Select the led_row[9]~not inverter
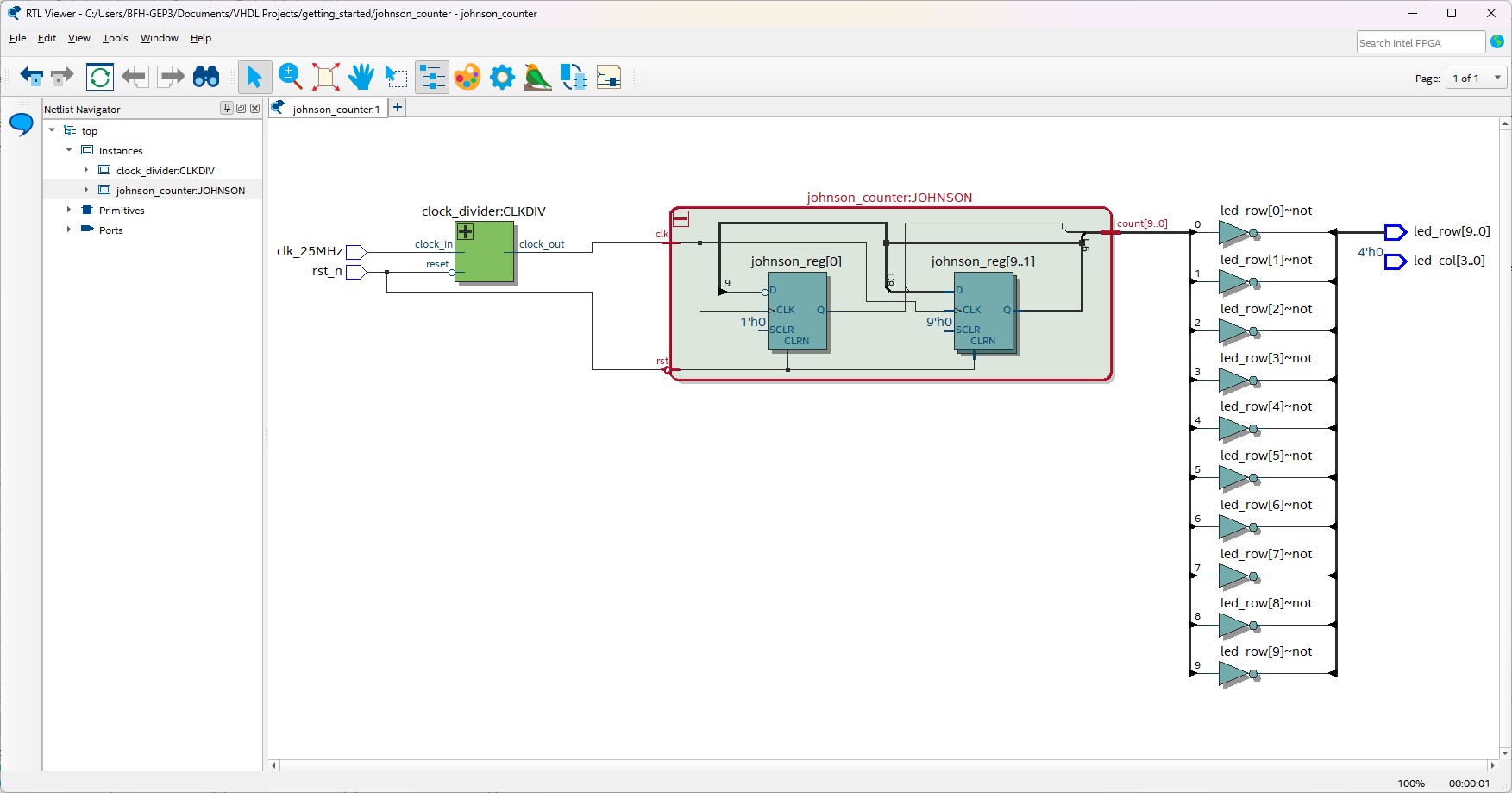This screenshot has width=1512, height=793. coord(1239,674)
